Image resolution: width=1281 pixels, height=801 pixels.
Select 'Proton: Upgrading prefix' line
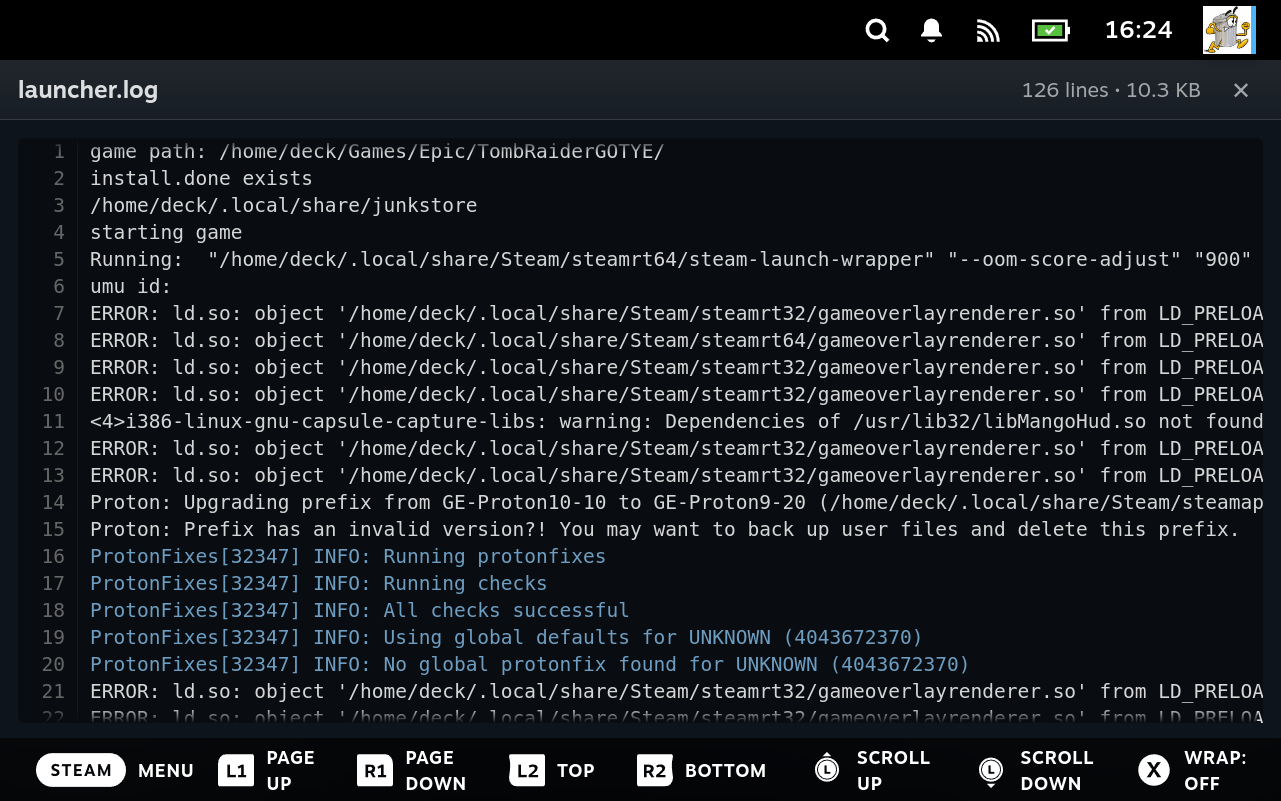pos(676,502)
